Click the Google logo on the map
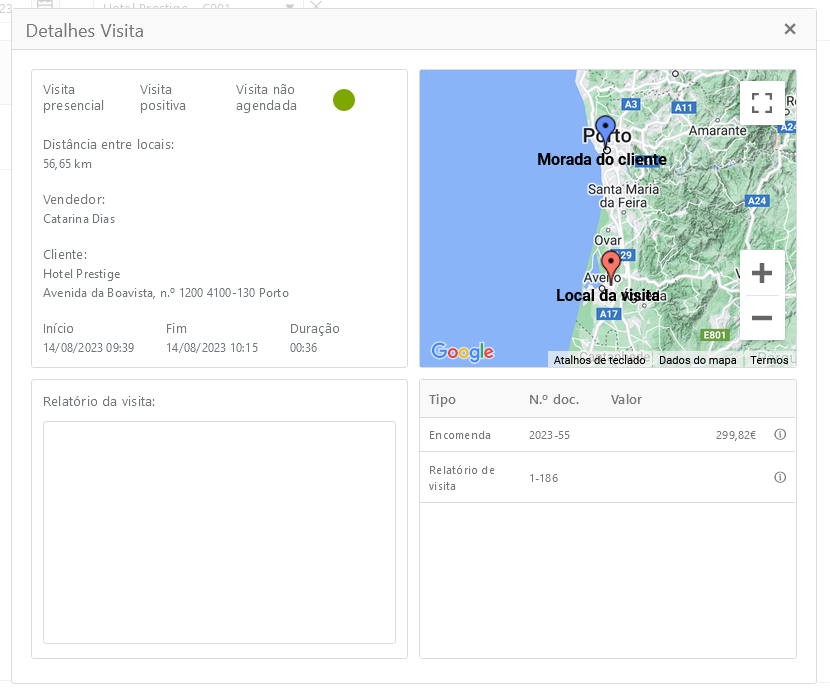This screenshot has width=830, height=692. coord(462,352)
